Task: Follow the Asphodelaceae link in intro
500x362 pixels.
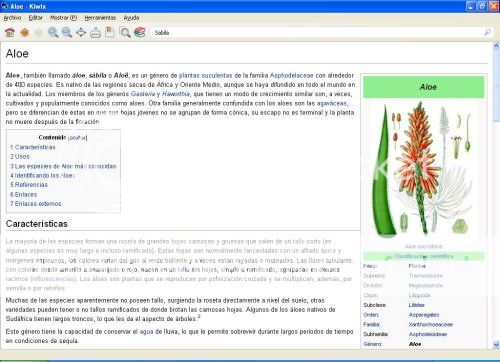Action: (x=292, y=75)
